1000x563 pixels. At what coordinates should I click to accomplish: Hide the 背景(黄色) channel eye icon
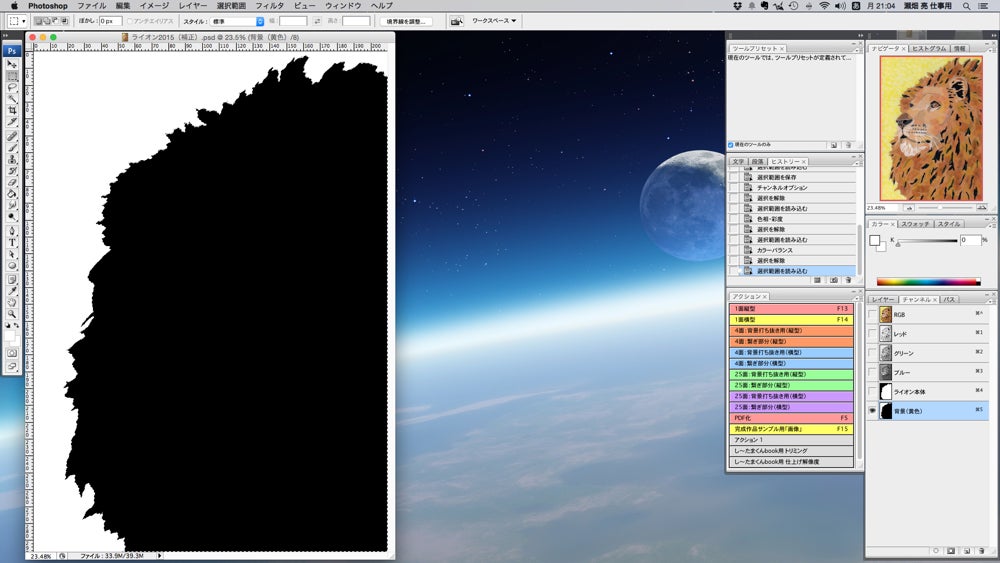tap(872, 411)
